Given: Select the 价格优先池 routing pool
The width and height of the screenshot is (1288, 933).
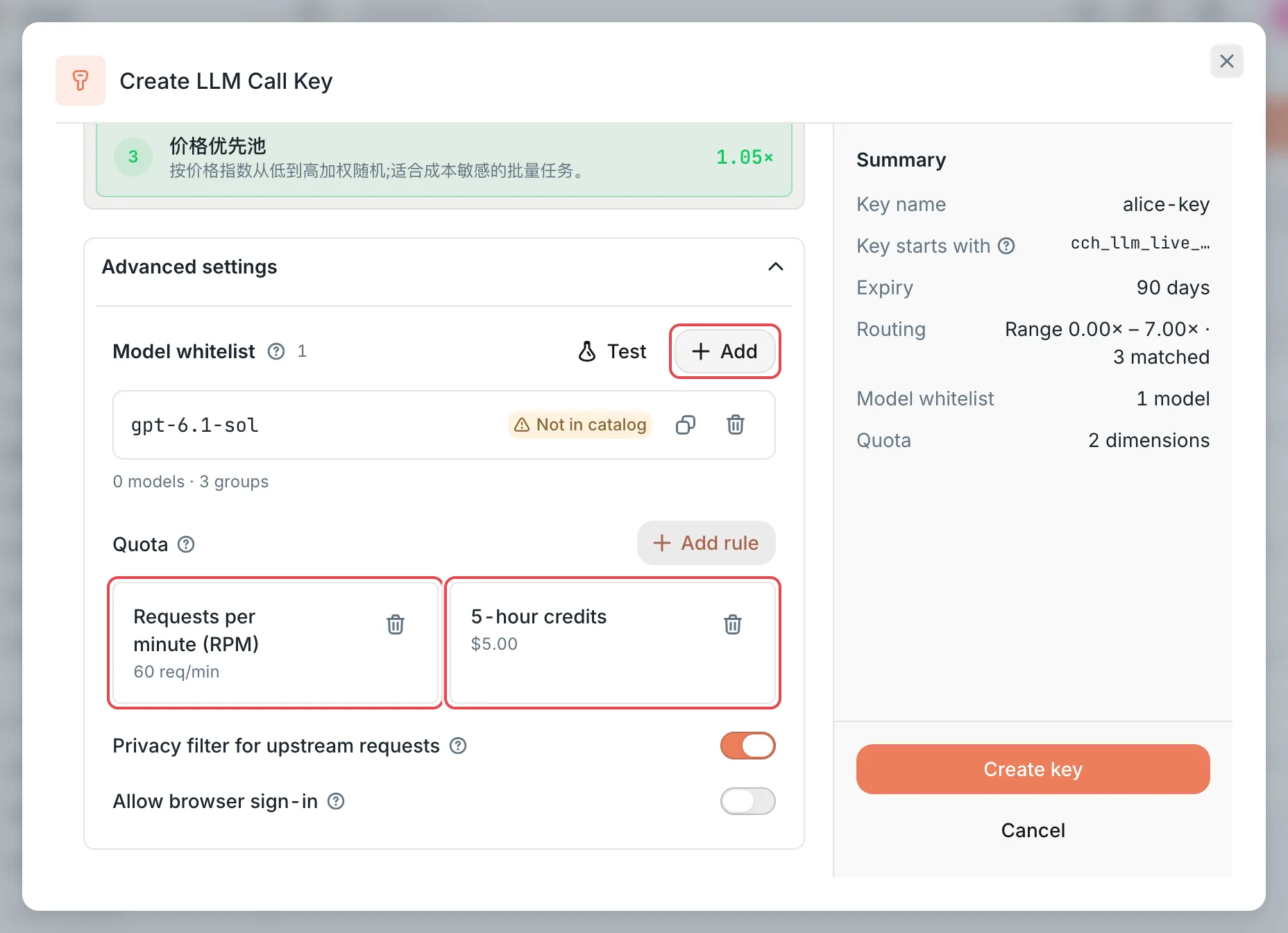Looking at the screenshot, I should pyautogui.click(x=444, y=158).
